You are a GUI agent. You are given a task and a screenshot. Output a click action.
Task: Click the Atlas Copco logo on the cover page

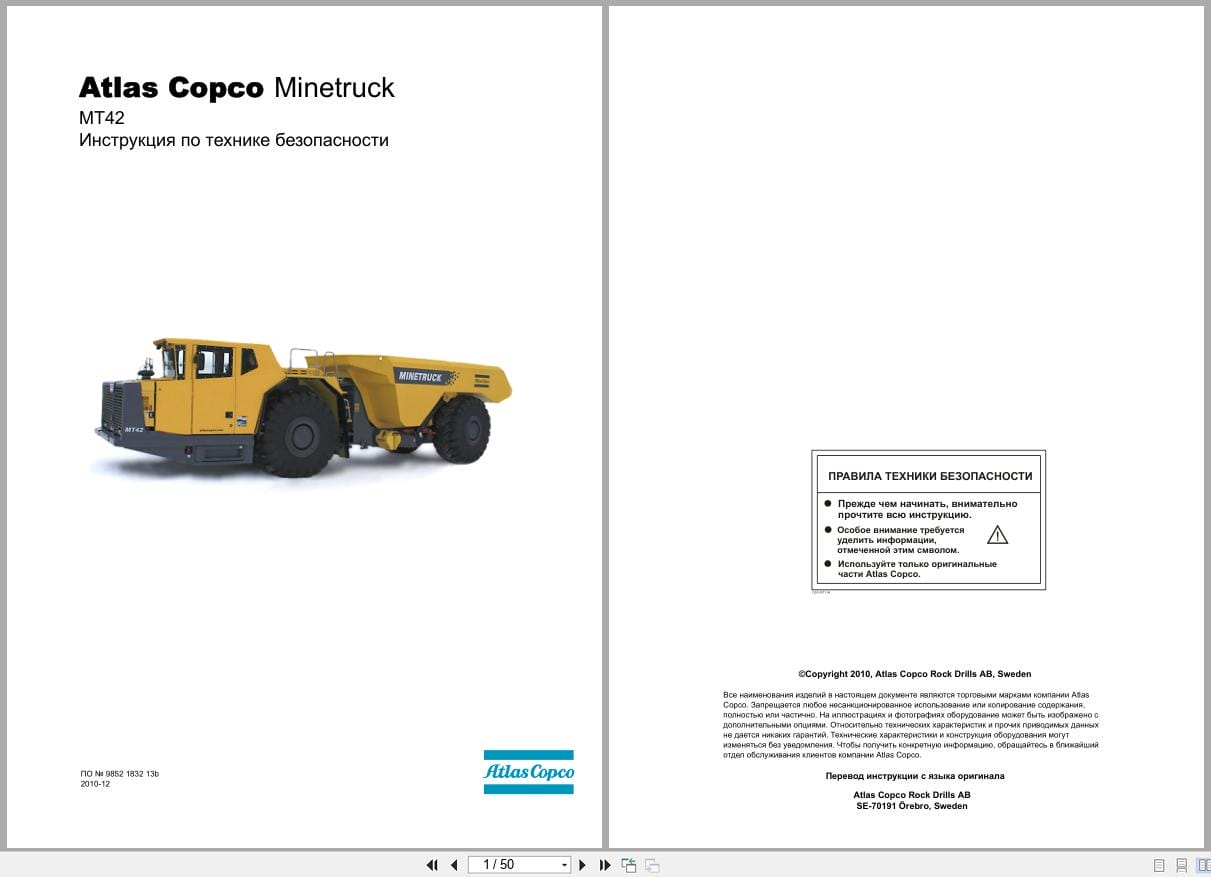coord(529,772)
